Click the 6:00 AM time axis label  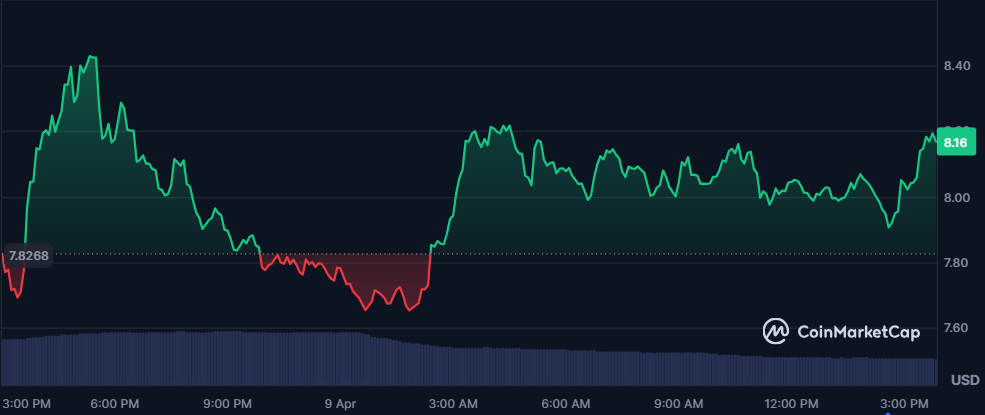pos(566,403)
